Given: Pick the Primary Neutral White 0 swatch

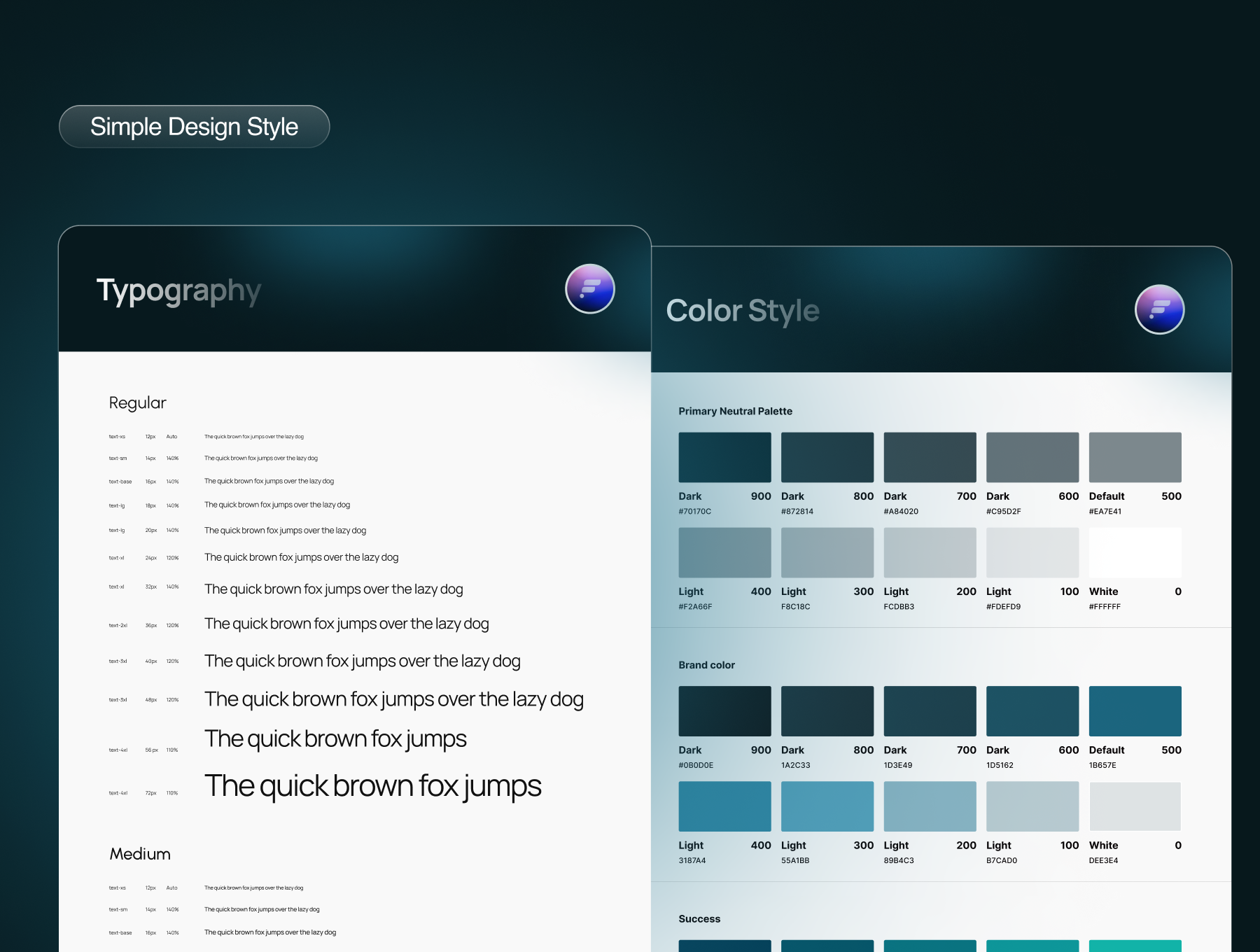Looking at the screenshot, I should pos(1135,552).
